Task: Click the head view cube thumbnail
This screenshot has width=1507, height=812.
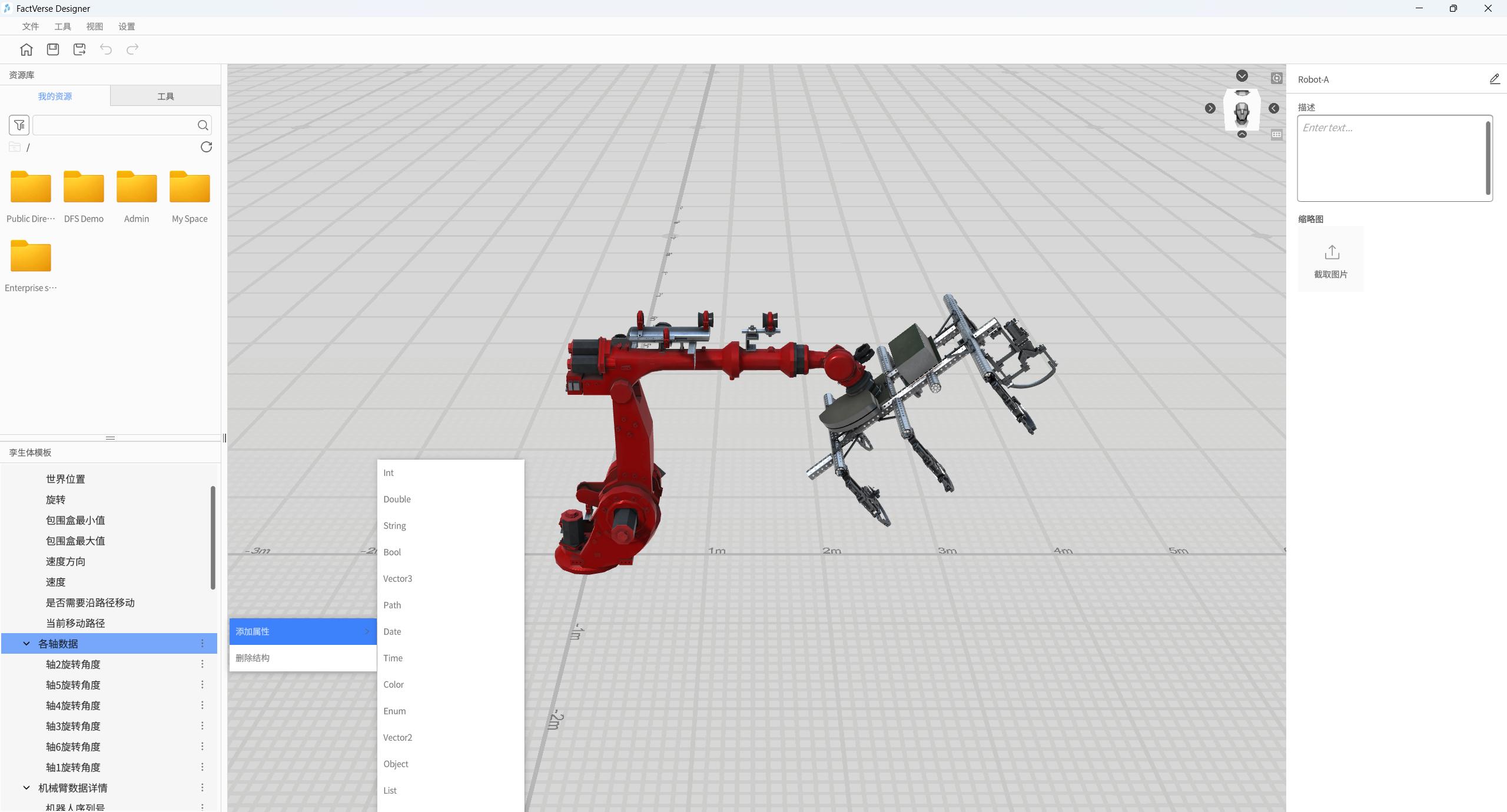Action: click(1242, 109)
